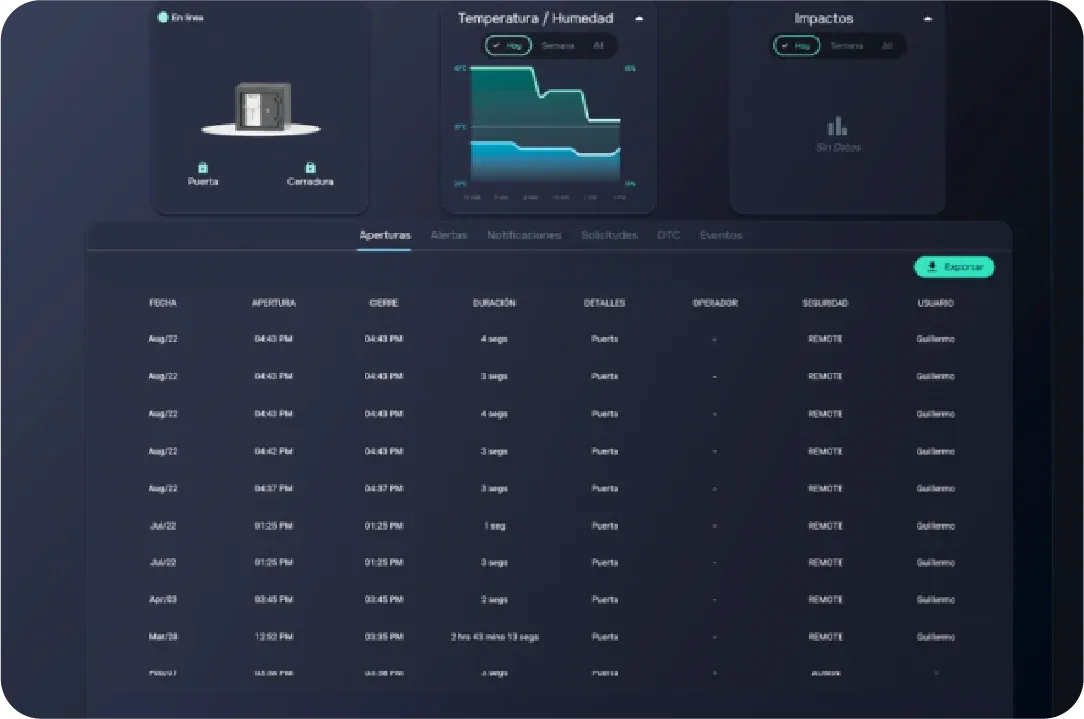Image resolution: width=1084 pixels, height=719 pixels.
Task: Click the Puerta lock icon
Action: click(x=203, y=167)
